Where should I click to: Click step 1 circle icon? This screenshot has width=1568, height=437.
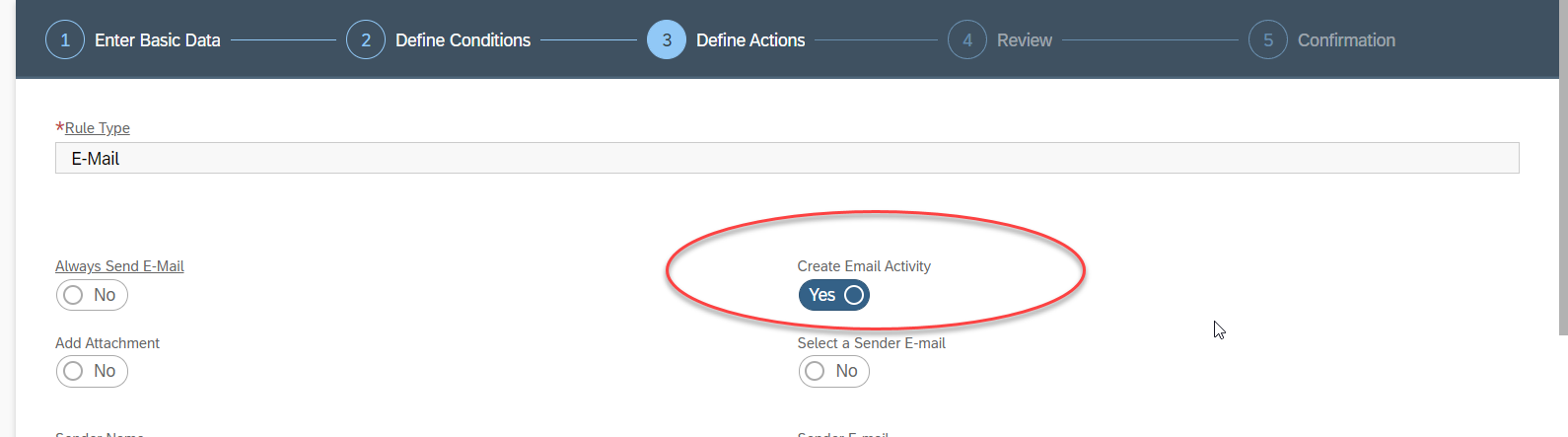click(x=65, y=40)
